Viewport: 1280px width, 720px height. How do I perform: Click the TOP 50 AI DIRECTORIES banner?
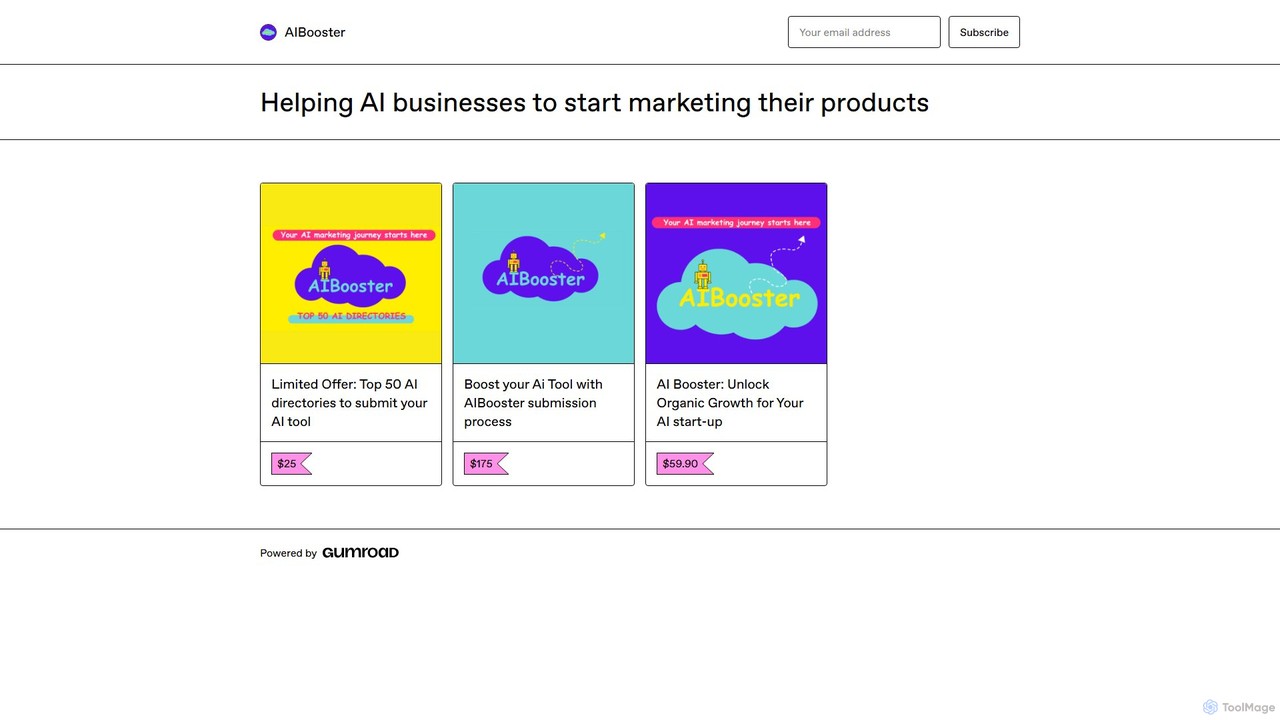pyautogui.click(x=351, y=316)
